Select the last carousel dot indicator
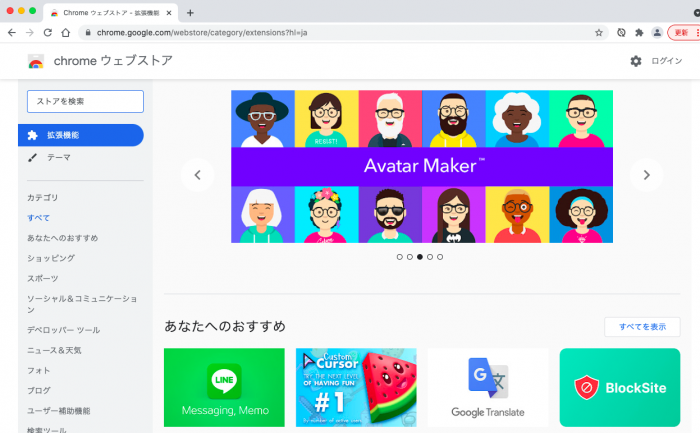Screen dimensions: 700x433 (440, 257)
